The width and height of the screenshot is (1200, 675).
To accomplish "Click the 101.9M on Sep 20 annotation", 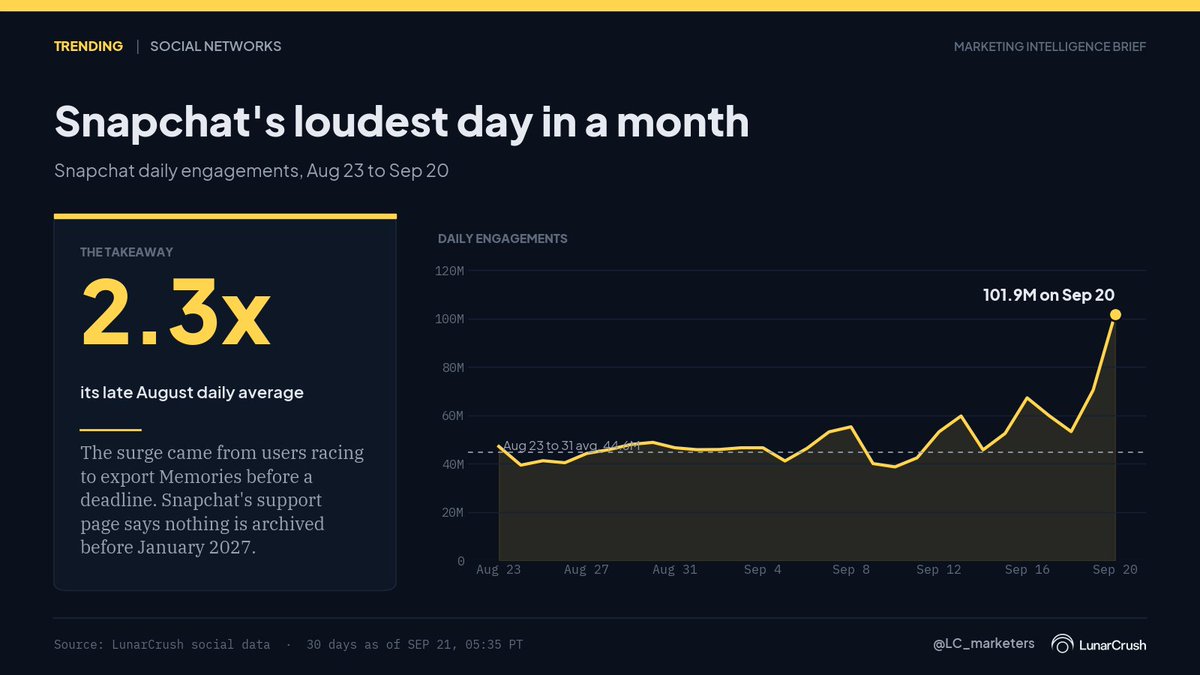I will (1048, 295).
